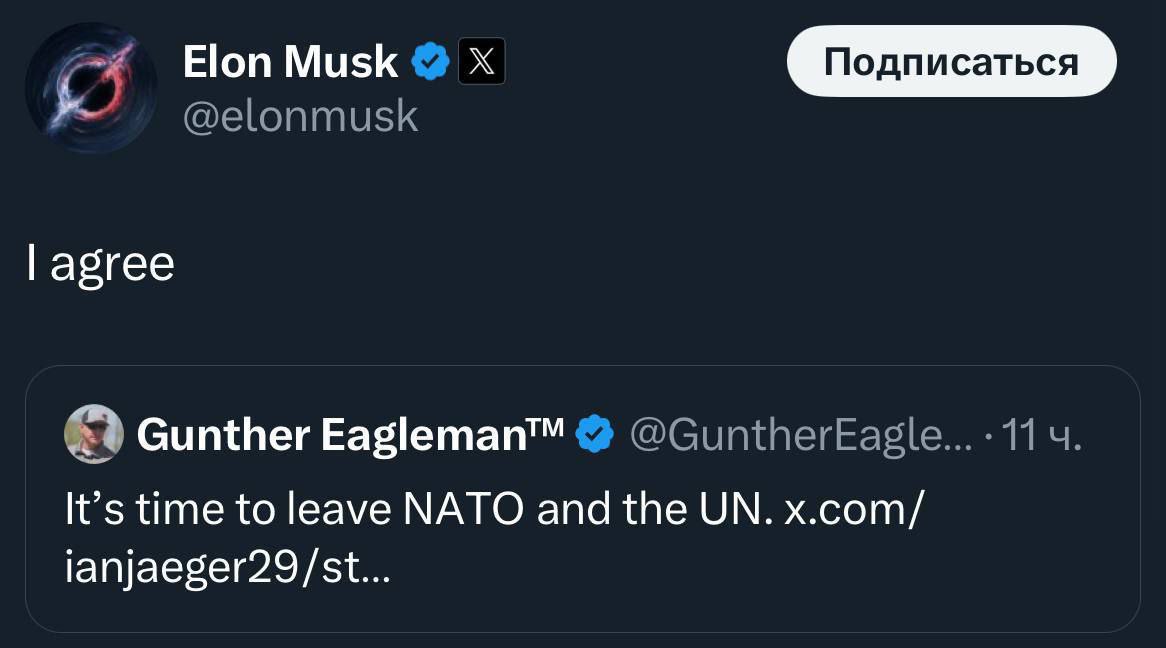Click the "ianjaeger29/st…" truncated link line

(x=227, y=570)
